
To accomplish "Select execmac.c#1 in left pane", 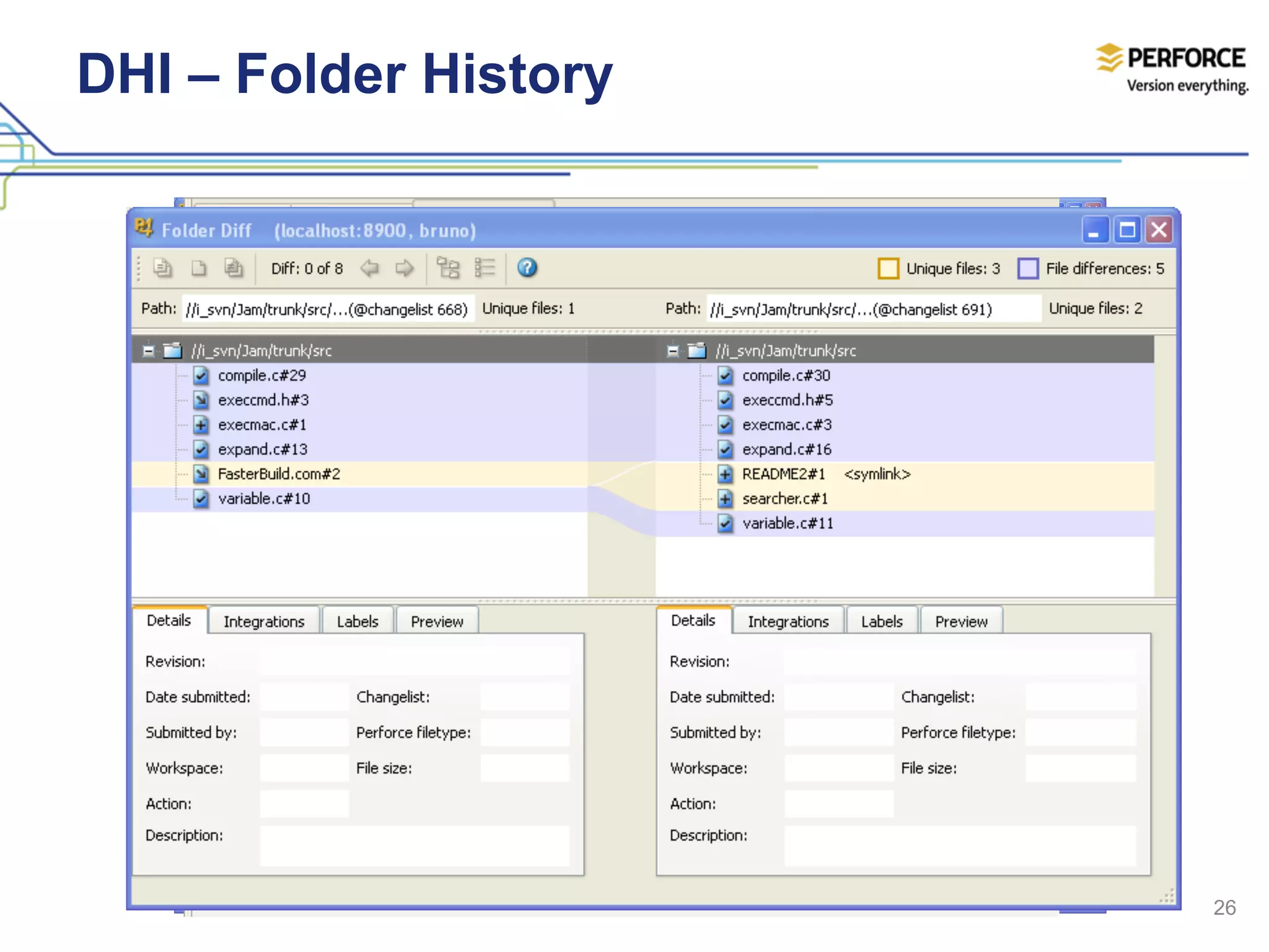I will coord(262,425).
